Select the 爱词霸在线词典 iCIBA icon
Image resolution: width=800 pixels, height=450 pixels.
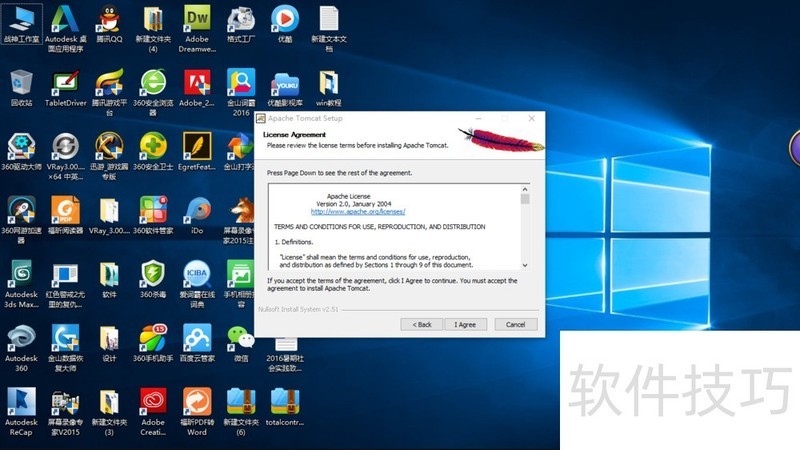[x=197, y=284]
